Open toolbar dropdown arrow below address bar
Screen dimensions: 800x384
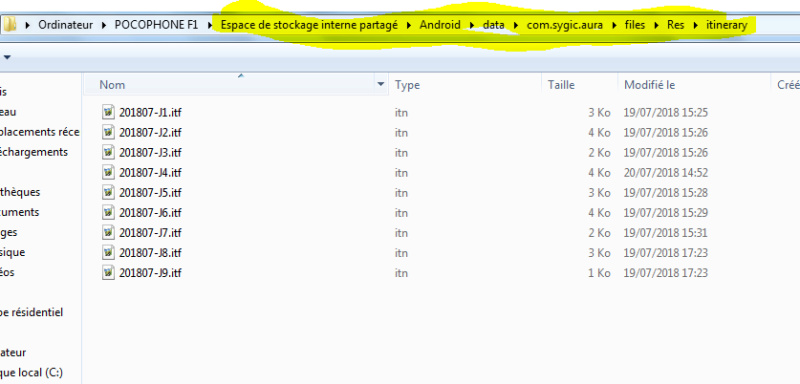(7, 57)
